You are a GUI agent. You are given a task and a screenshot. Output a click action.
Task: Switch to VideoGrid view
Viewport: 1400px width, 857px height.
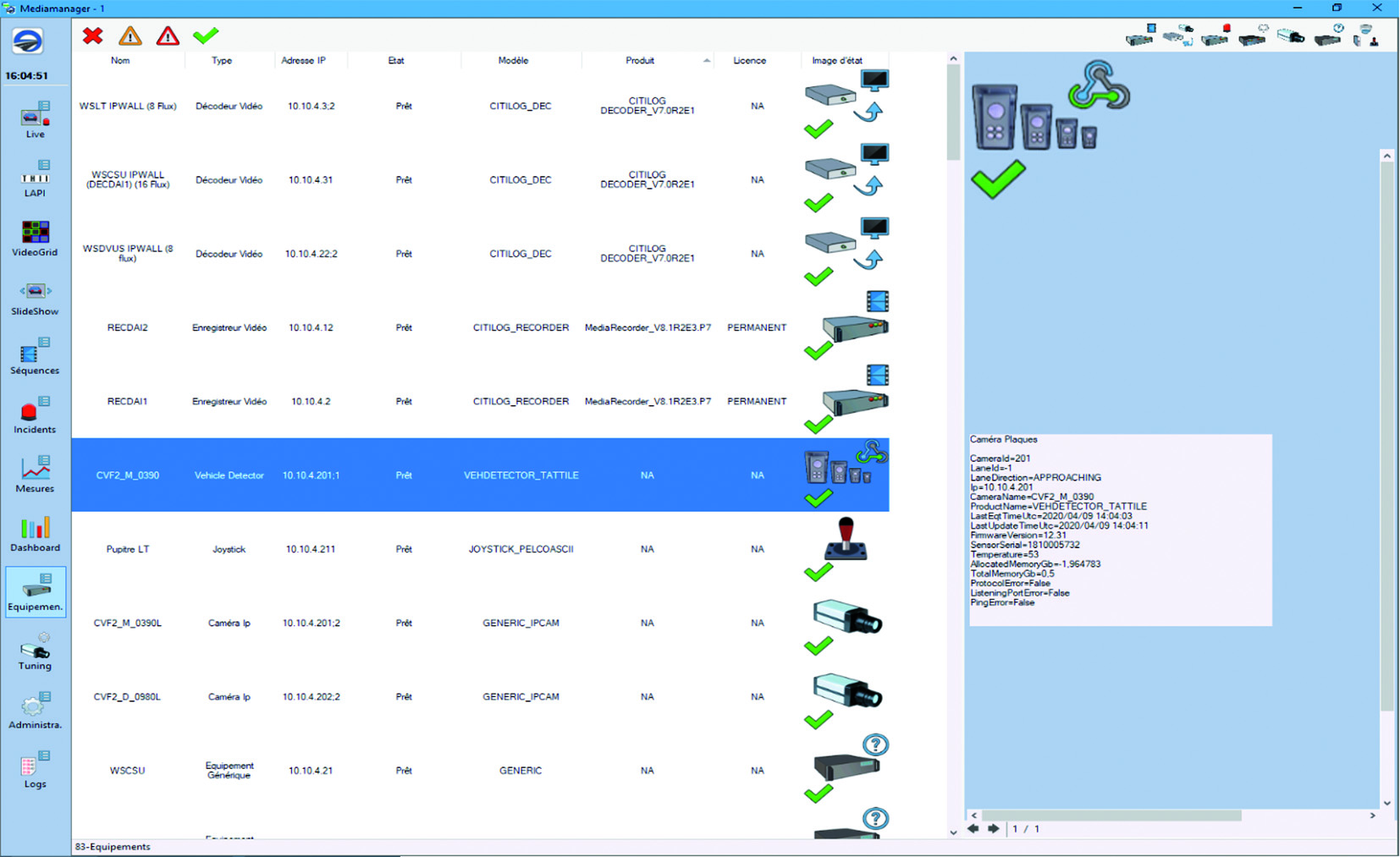(35, 238)
